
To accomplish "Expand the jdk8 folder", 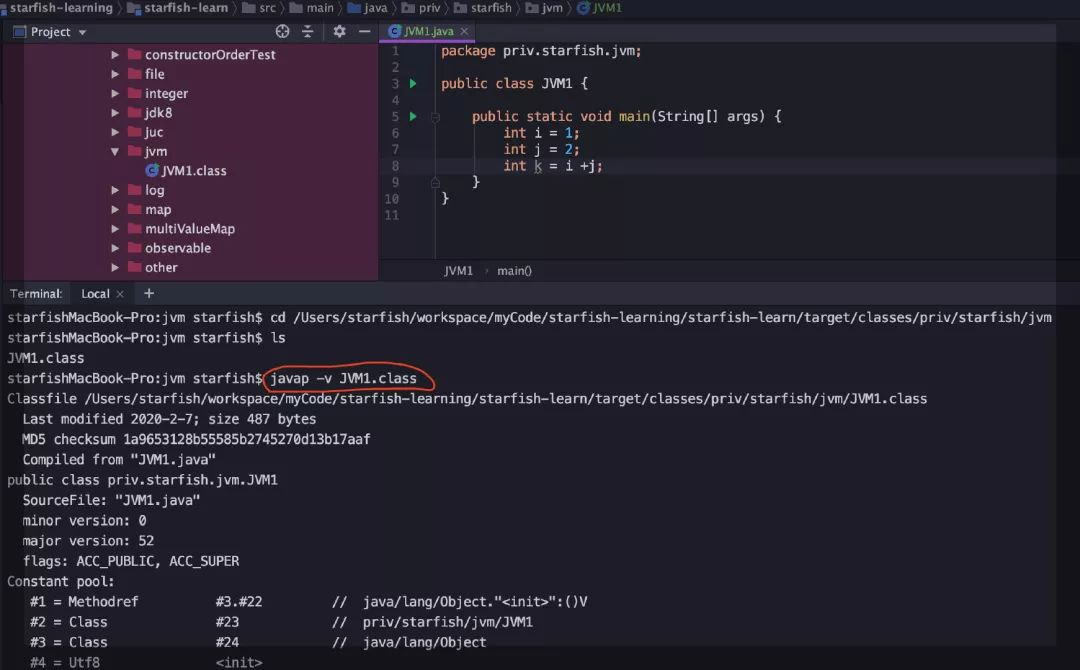I will pos(115,112).
